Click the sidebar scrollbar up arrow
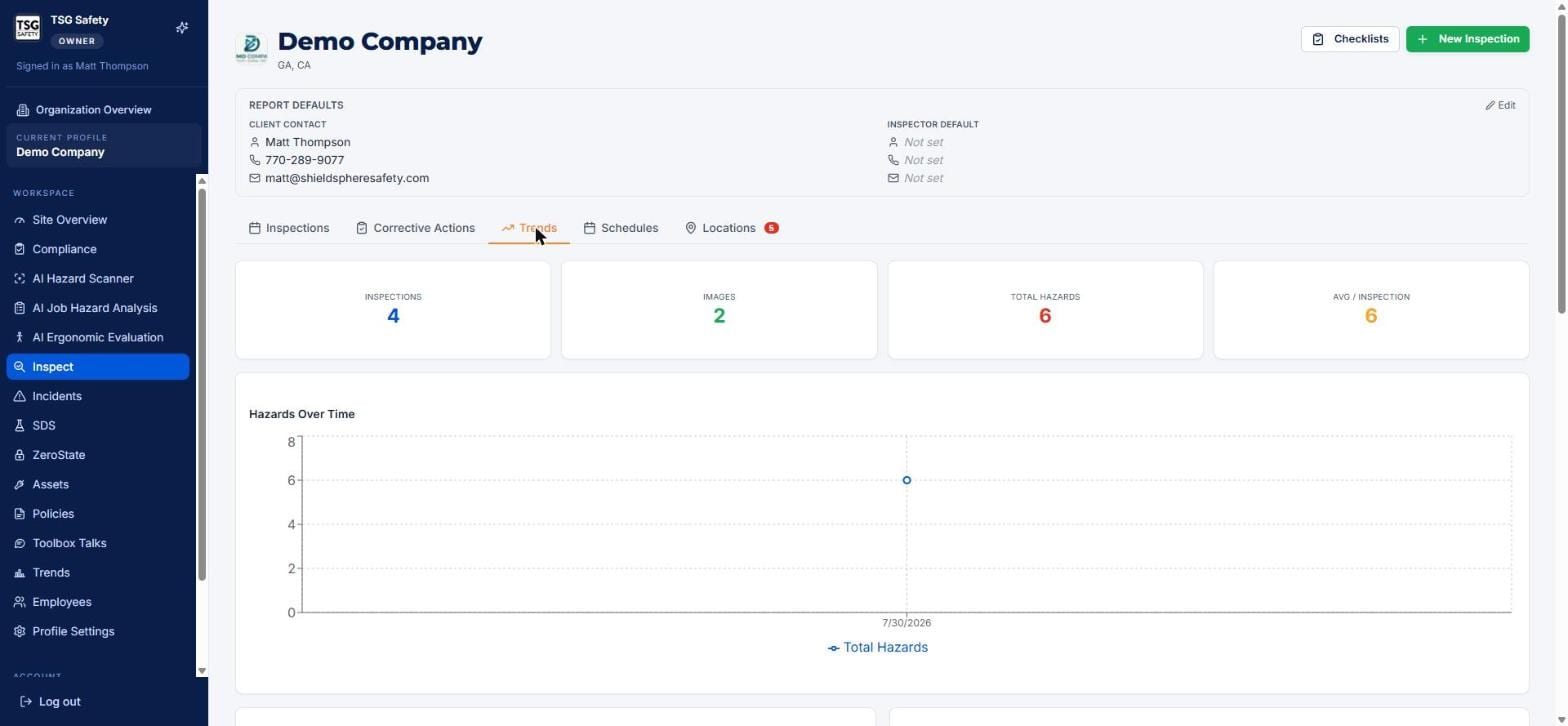 [x=202, y=182]
